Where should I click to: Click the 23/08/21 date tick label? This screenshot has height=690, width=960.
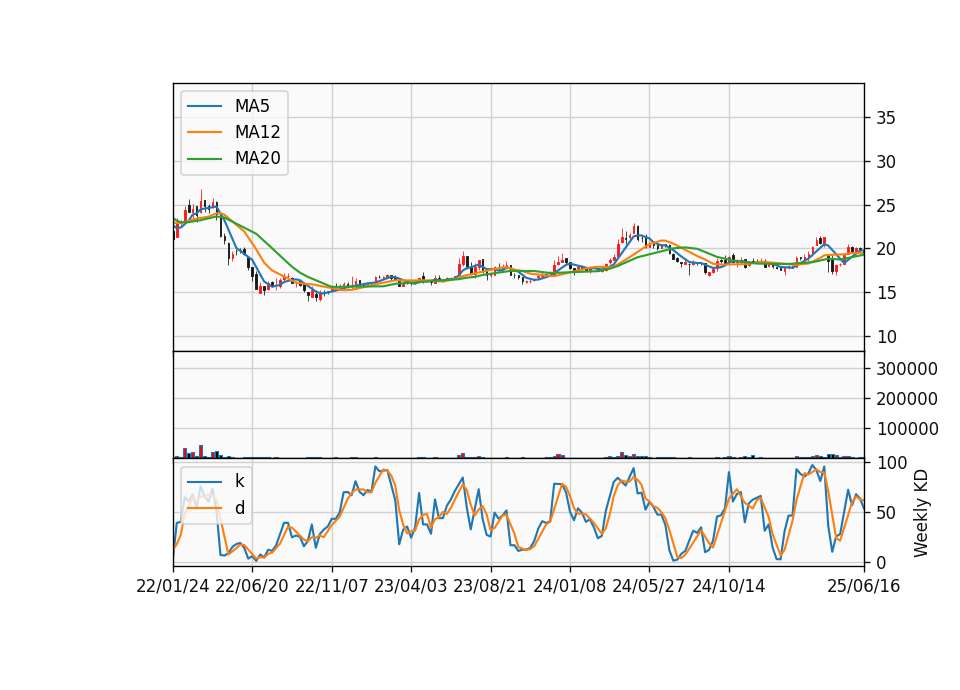(490, 587)
